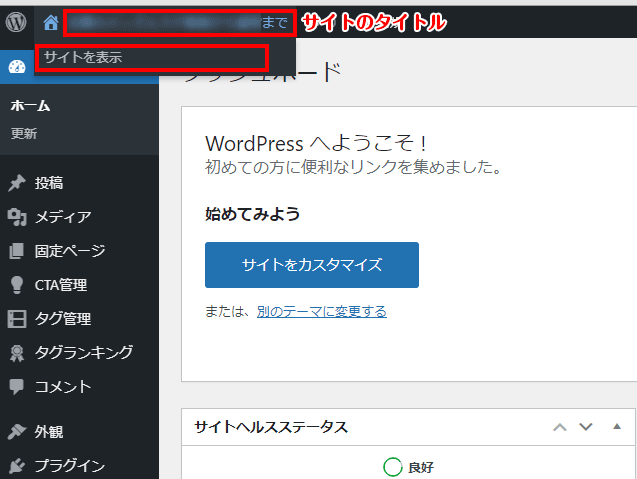The height and width of the screenshot is (479, 637).
Task: Click the table icon beside タグ管理
Action: pyautogui.click(x=17, y=319)
